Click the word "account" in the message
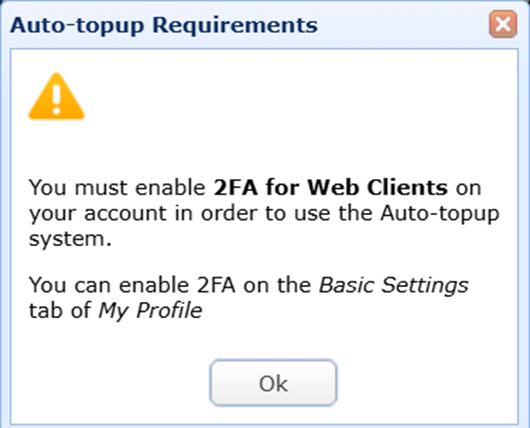Screen dimensions: 530x428 click(x=125, y=214)
